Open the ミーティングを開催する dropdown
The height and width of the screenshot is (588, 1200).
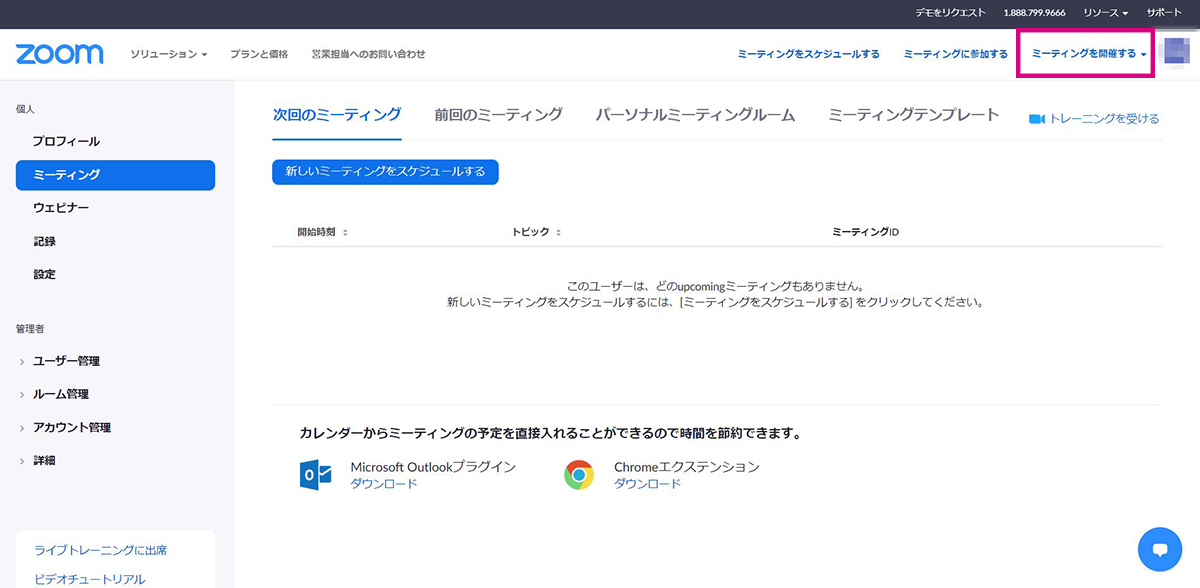(x=1089, y=54)
